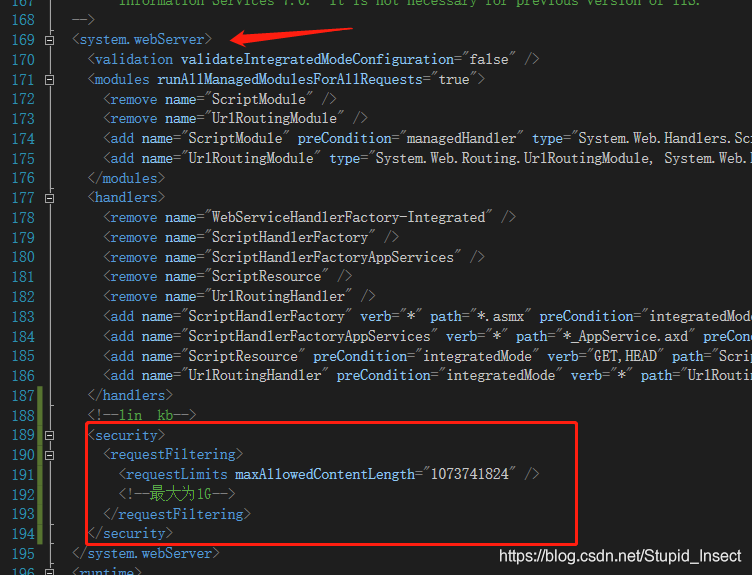Click line number 191
Screen dimensions: 752x575
coord(23,475)
